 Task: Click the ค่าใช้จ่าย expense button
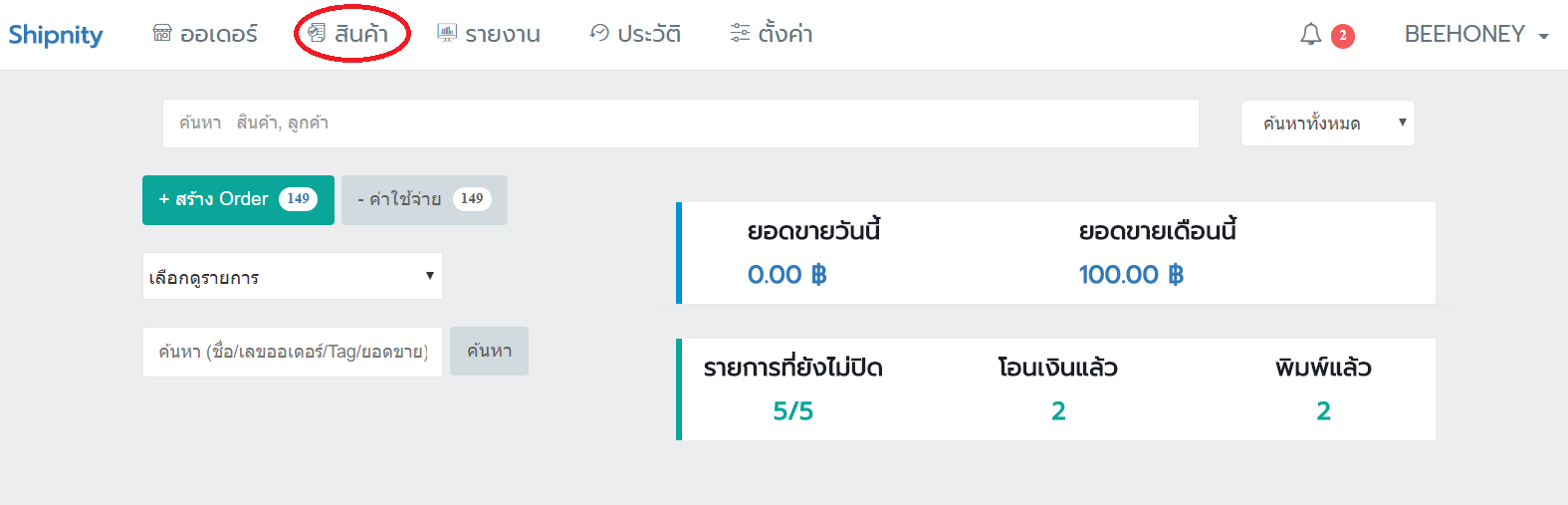point(424,199)
